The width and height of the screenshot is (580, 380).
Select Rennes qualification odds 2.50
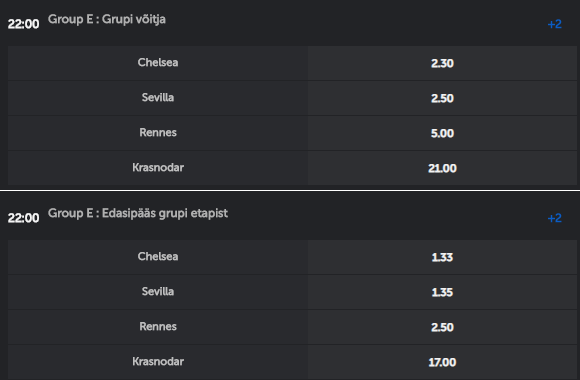coord(442,327)
